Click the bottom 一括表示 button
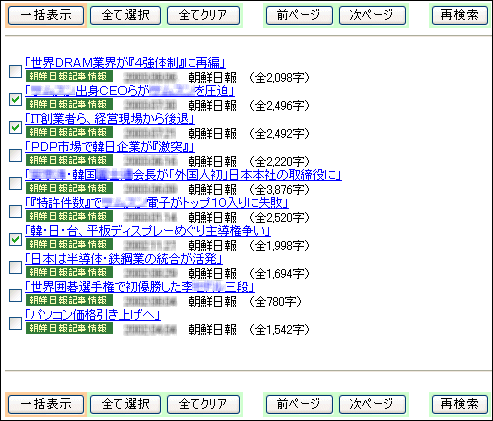Viewport: 493px width, 421px height. (46, 404)
